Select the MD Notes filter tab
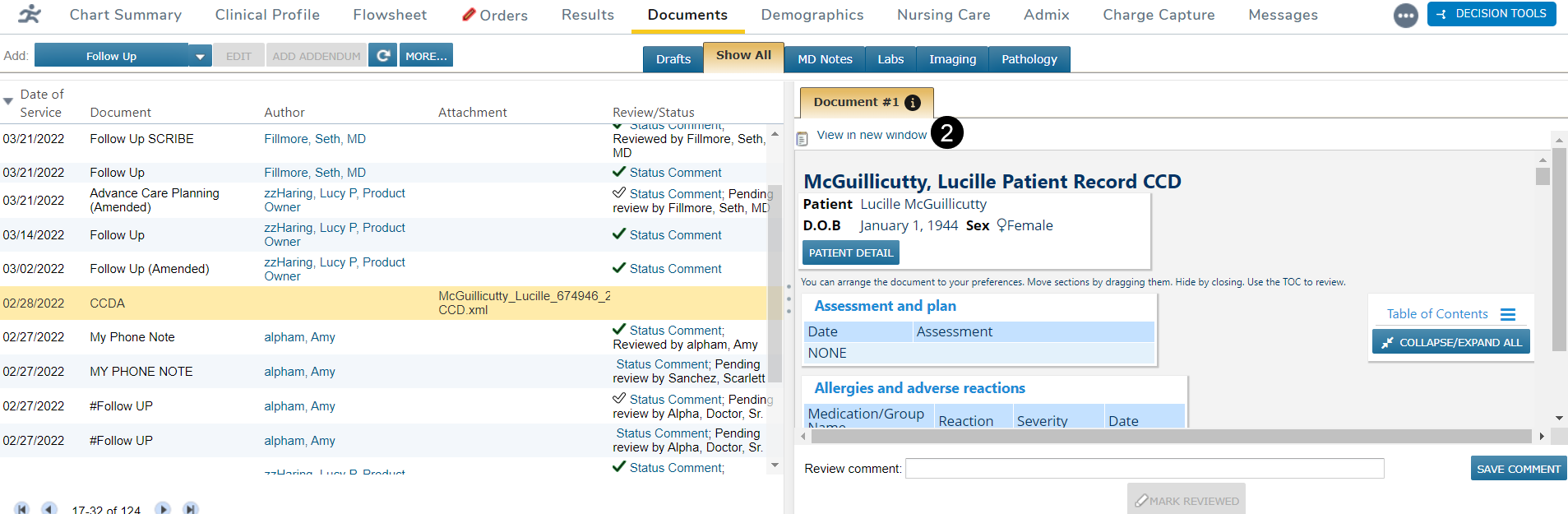This screenshot has height=514, width=1568. (x=825, y=59)
